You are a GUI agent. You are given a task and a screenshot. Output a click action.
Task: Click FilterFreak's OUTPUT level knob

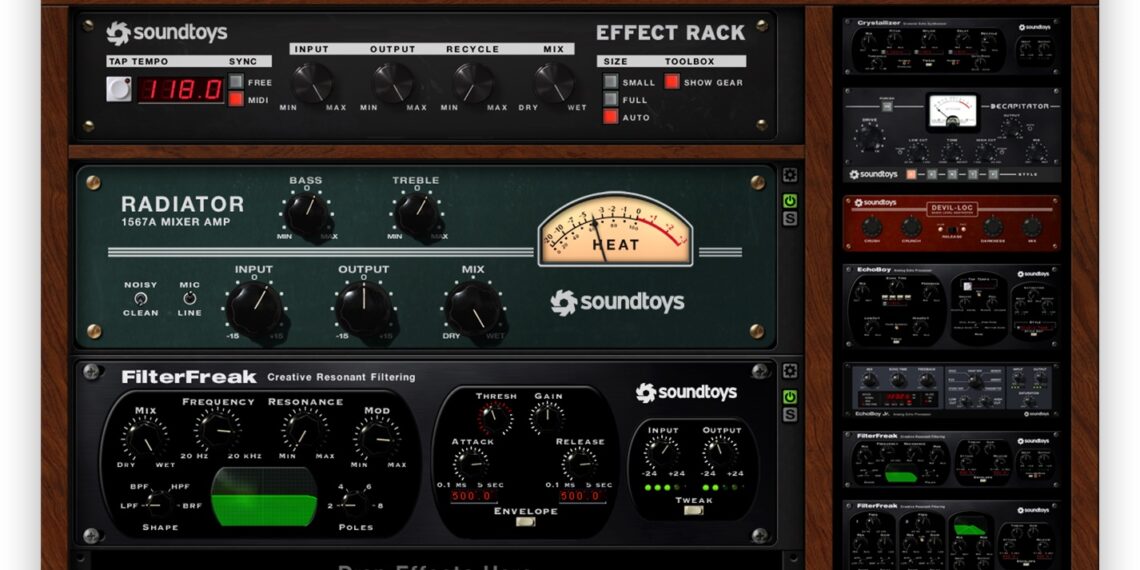click(721, 452)
